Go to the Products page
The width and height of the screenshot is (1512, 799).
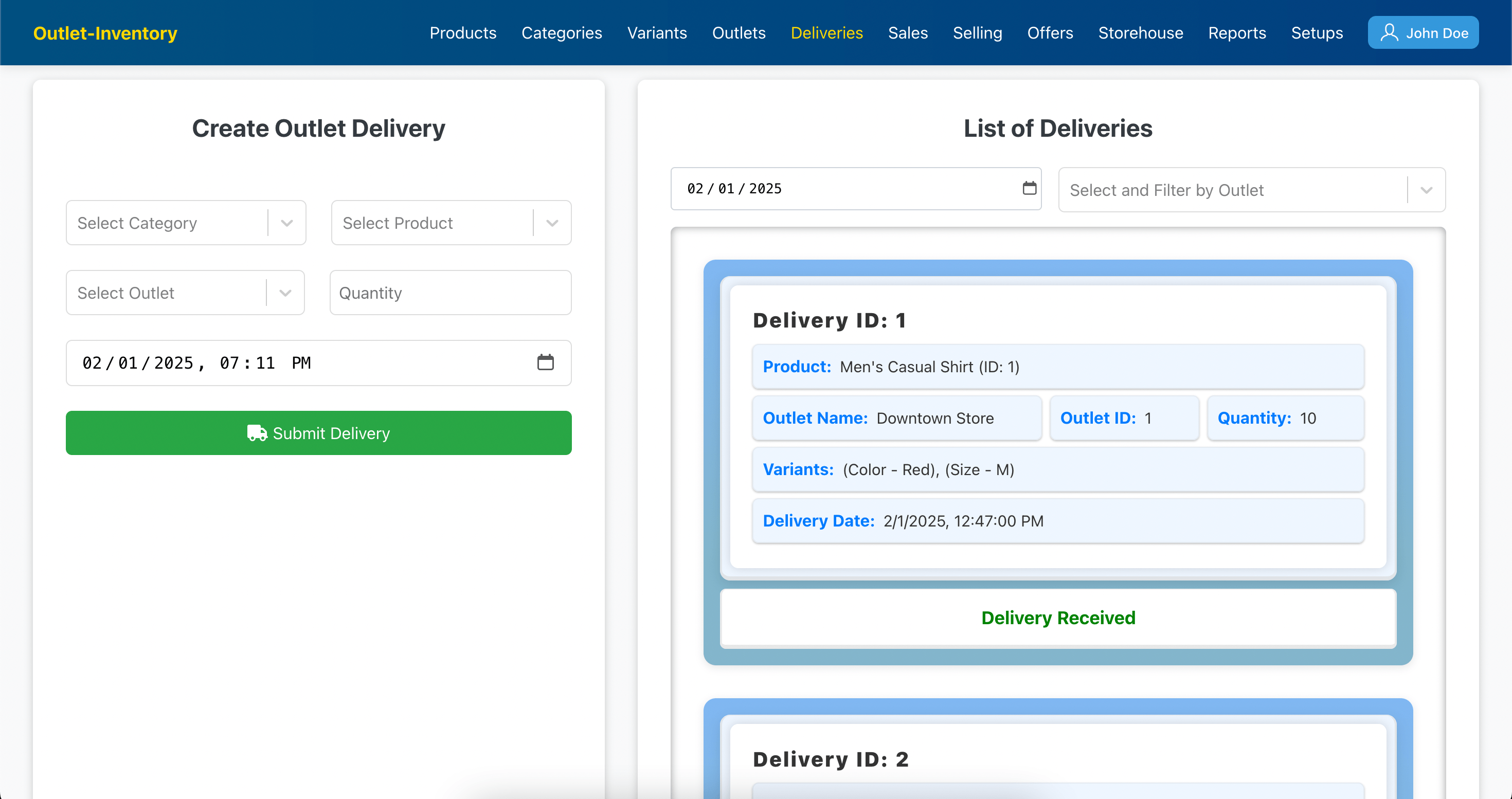[462, 33]
